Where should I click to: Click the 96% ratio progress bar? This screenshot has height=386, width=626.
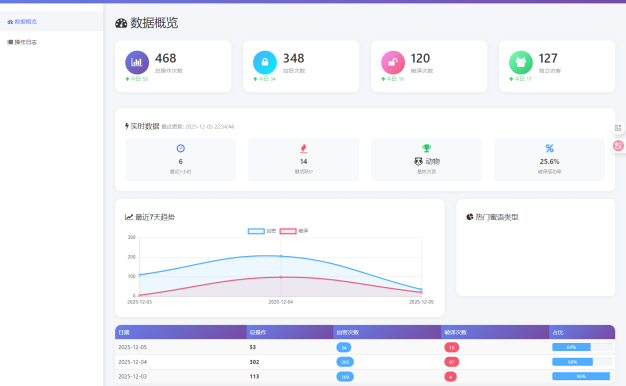[x=582, y=376]
